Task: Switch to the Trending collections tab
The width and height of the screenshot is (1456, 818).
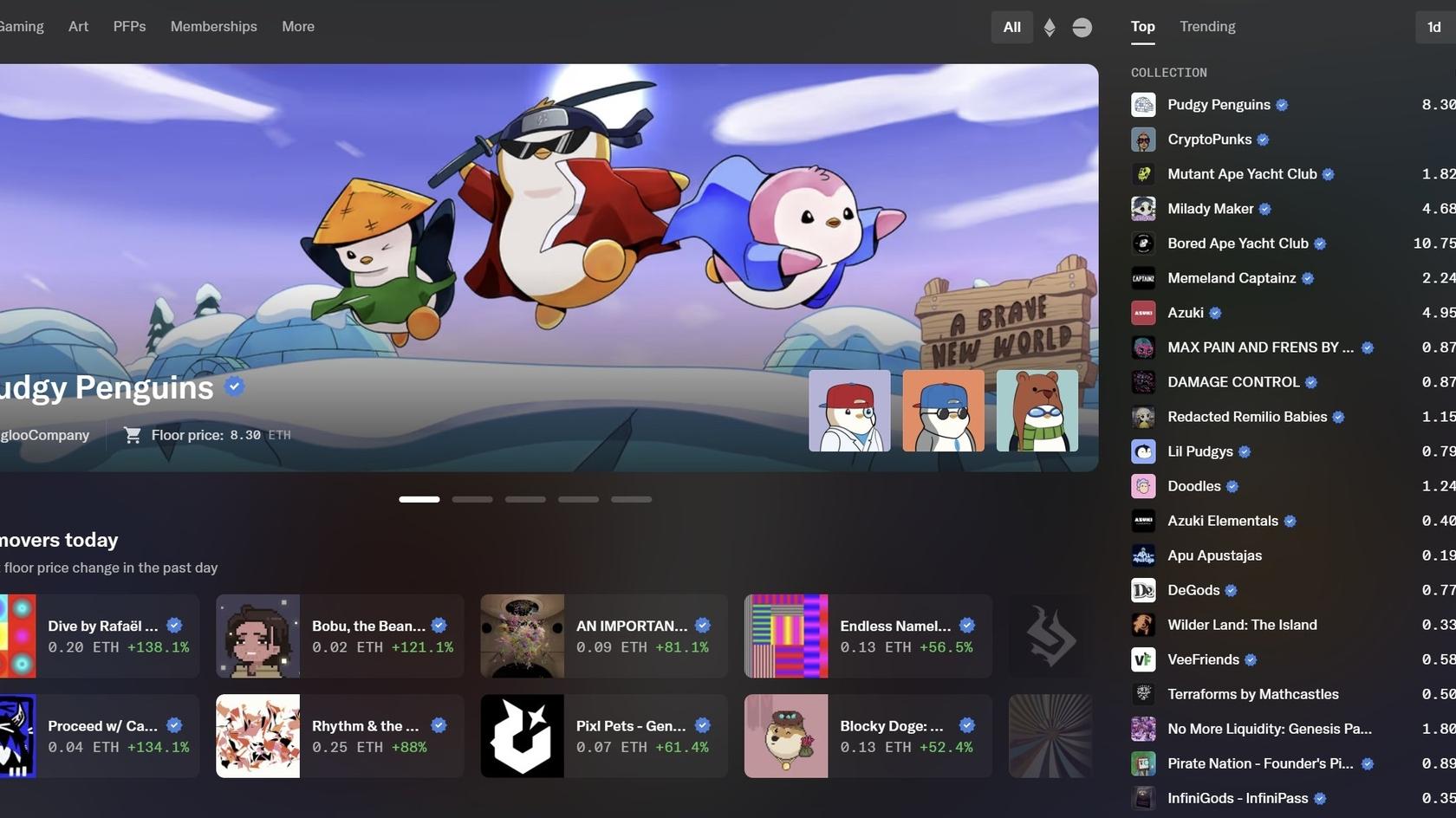Action: 1207,27
